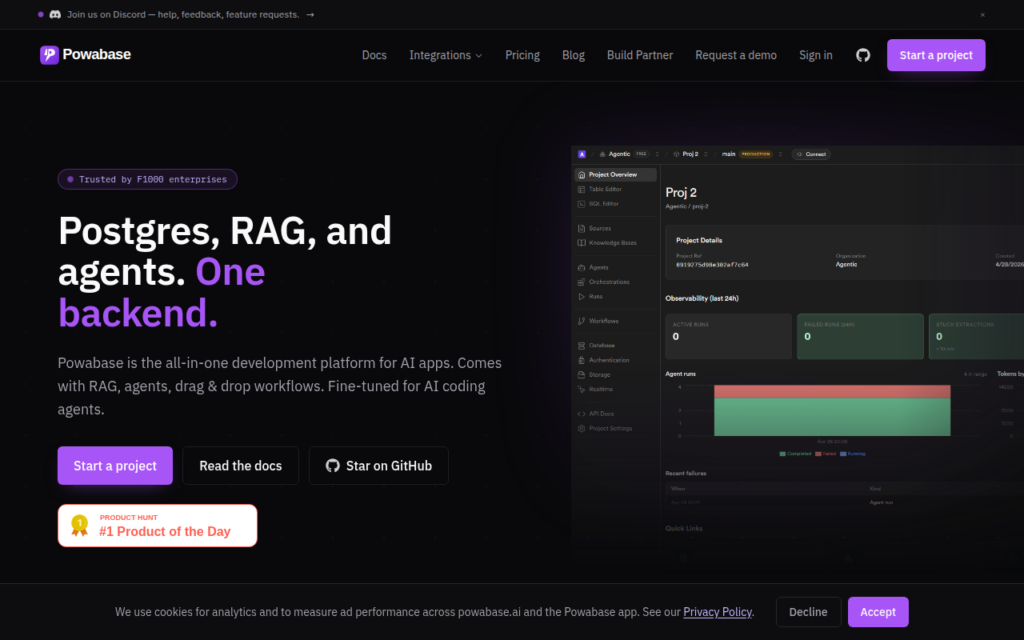Click the PRODUCTION badge in preview header
The height and width of the screenshot is (640, 1024).
(756, 154)
